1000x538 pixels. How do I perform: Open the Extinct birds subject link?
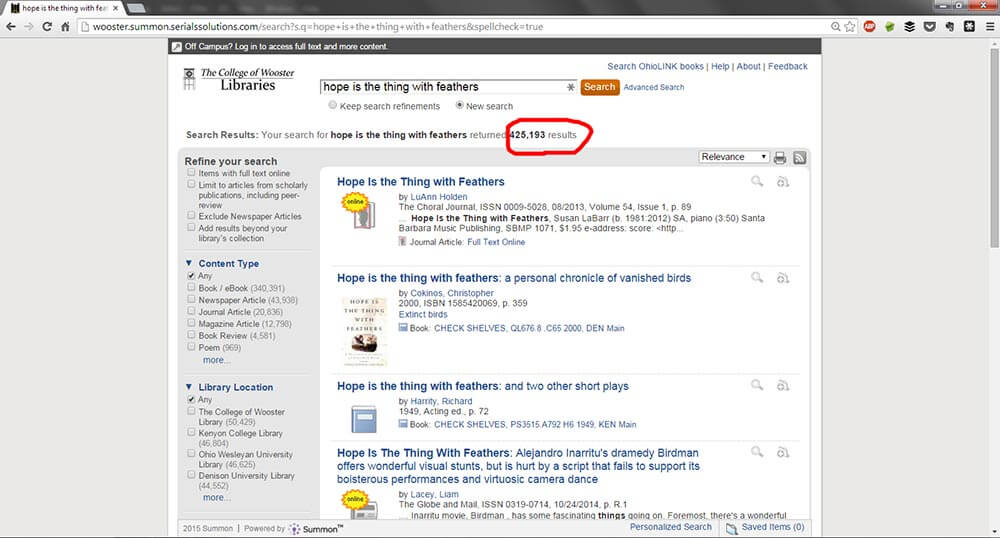(423, 314)
